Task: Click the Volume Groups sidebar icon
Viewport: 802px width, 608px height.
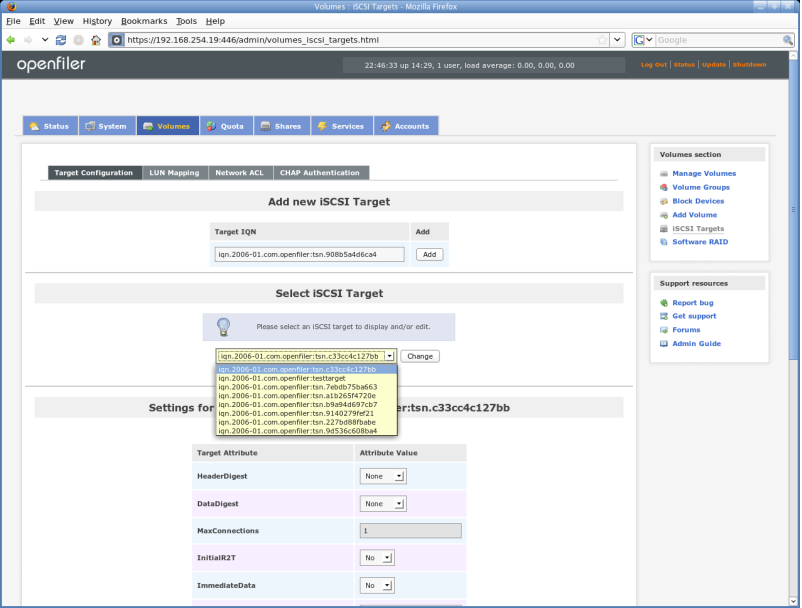Action: 664,188
